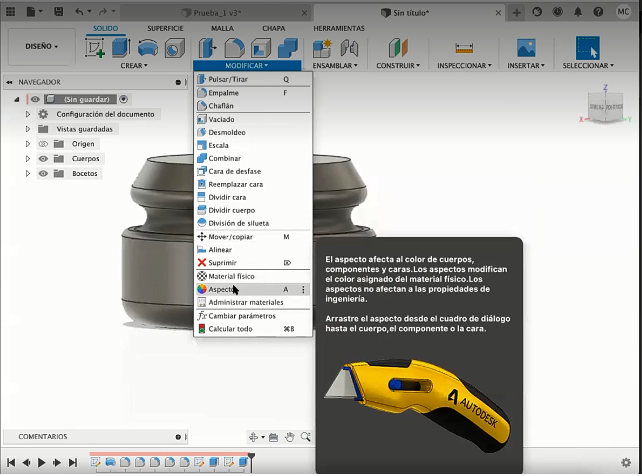Expand the INSERTAR dropdown
The width and height of the screenshot is (642, 476).
[526, 65]
